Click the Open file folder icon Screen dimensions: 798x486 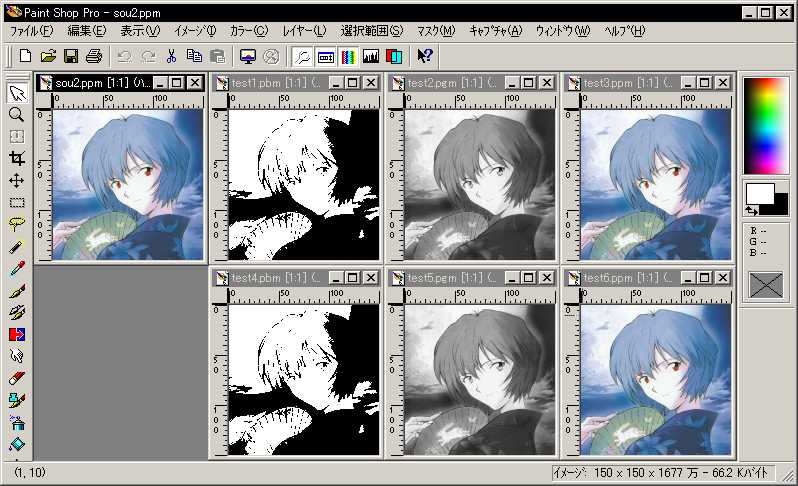(48, 56)
